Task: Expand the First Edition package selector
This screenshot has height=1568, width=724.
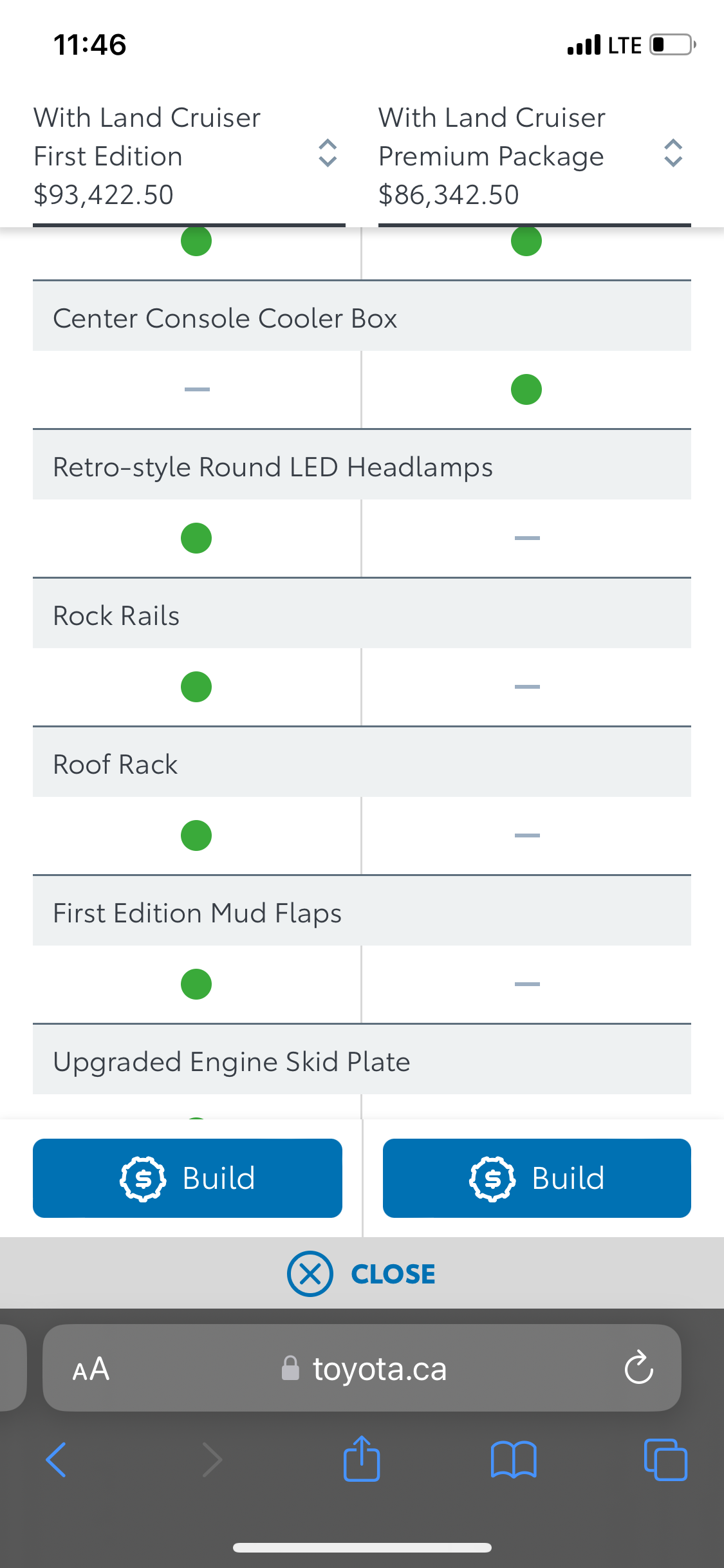Action: pos(328,153)
